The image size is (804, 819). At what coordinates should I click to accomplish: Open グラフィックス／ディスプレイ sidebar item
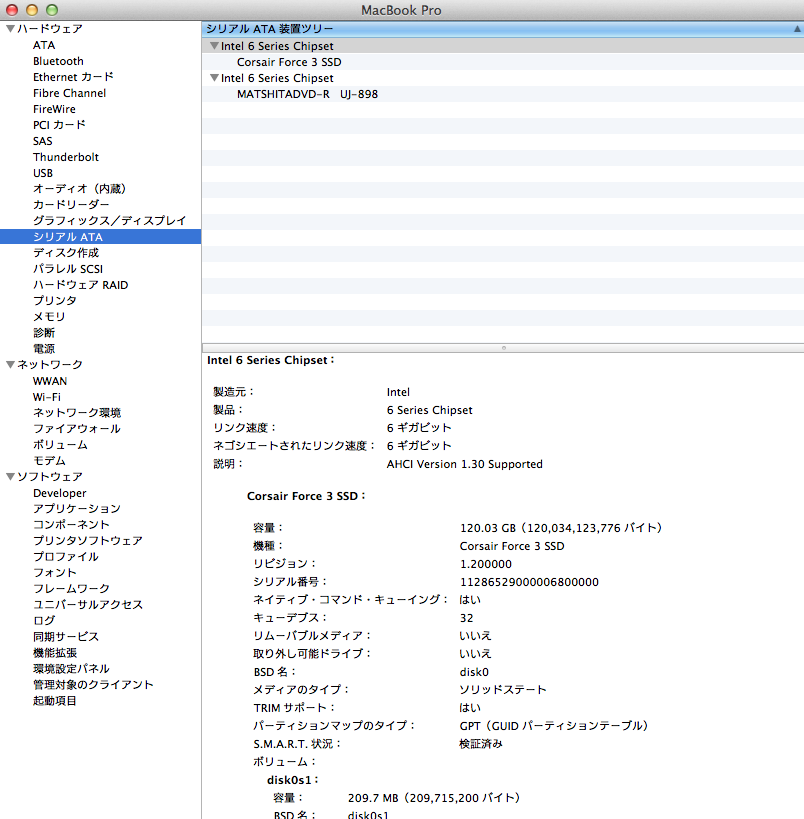coord(109,221)
